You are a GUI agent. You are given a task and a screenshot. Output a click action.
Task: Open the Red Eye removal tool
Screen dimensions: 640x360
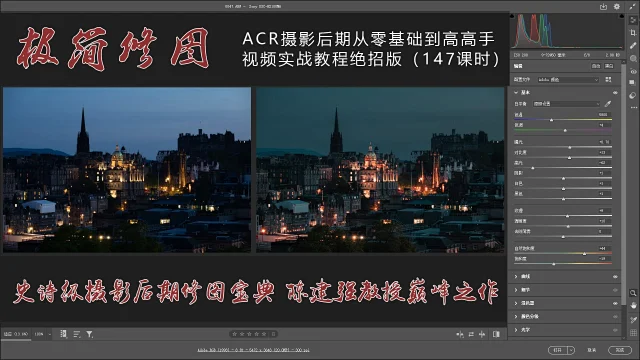[x=633, y=71]
